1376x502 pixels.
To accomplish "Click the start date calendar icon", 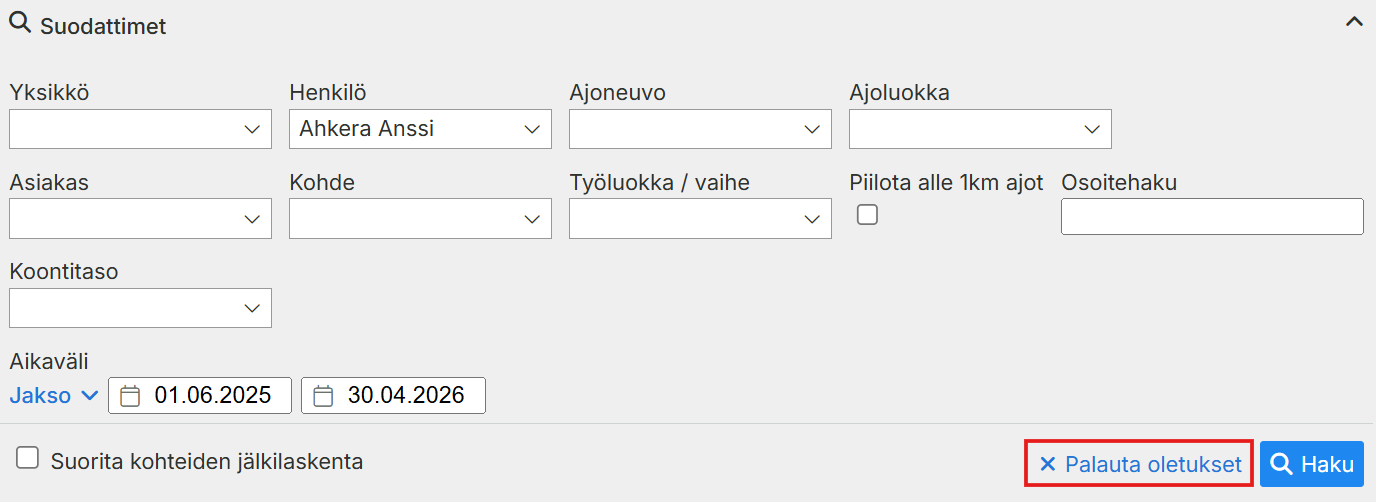I will point(130,396).
